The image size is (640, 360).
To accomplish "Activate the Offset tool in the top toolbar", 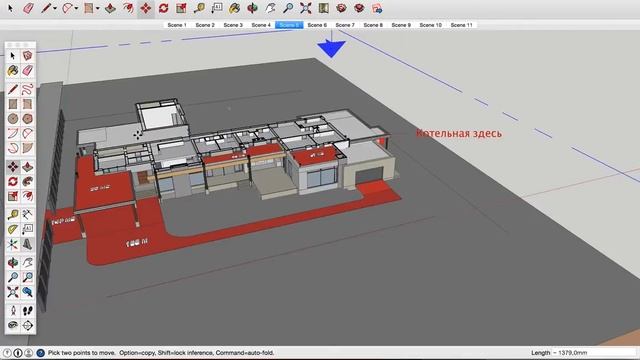I will pyautogui.click(x=128, y=8).
